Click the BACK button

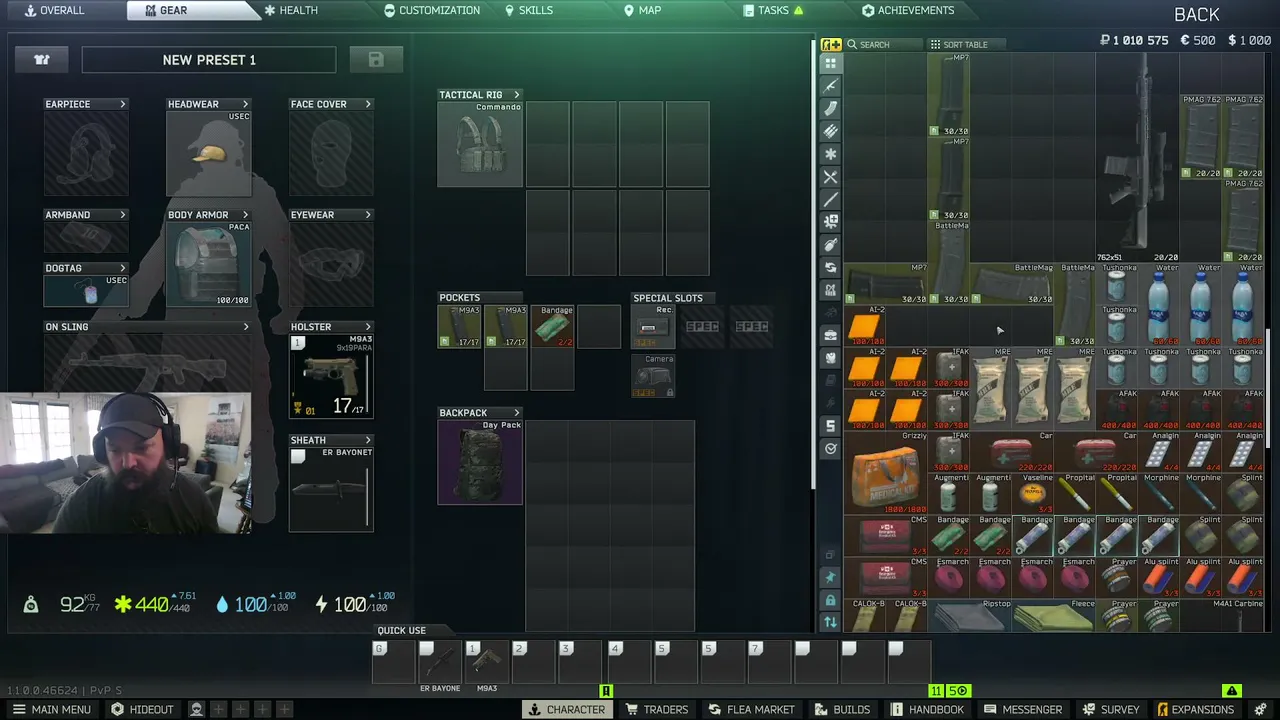click(1197, 14)
